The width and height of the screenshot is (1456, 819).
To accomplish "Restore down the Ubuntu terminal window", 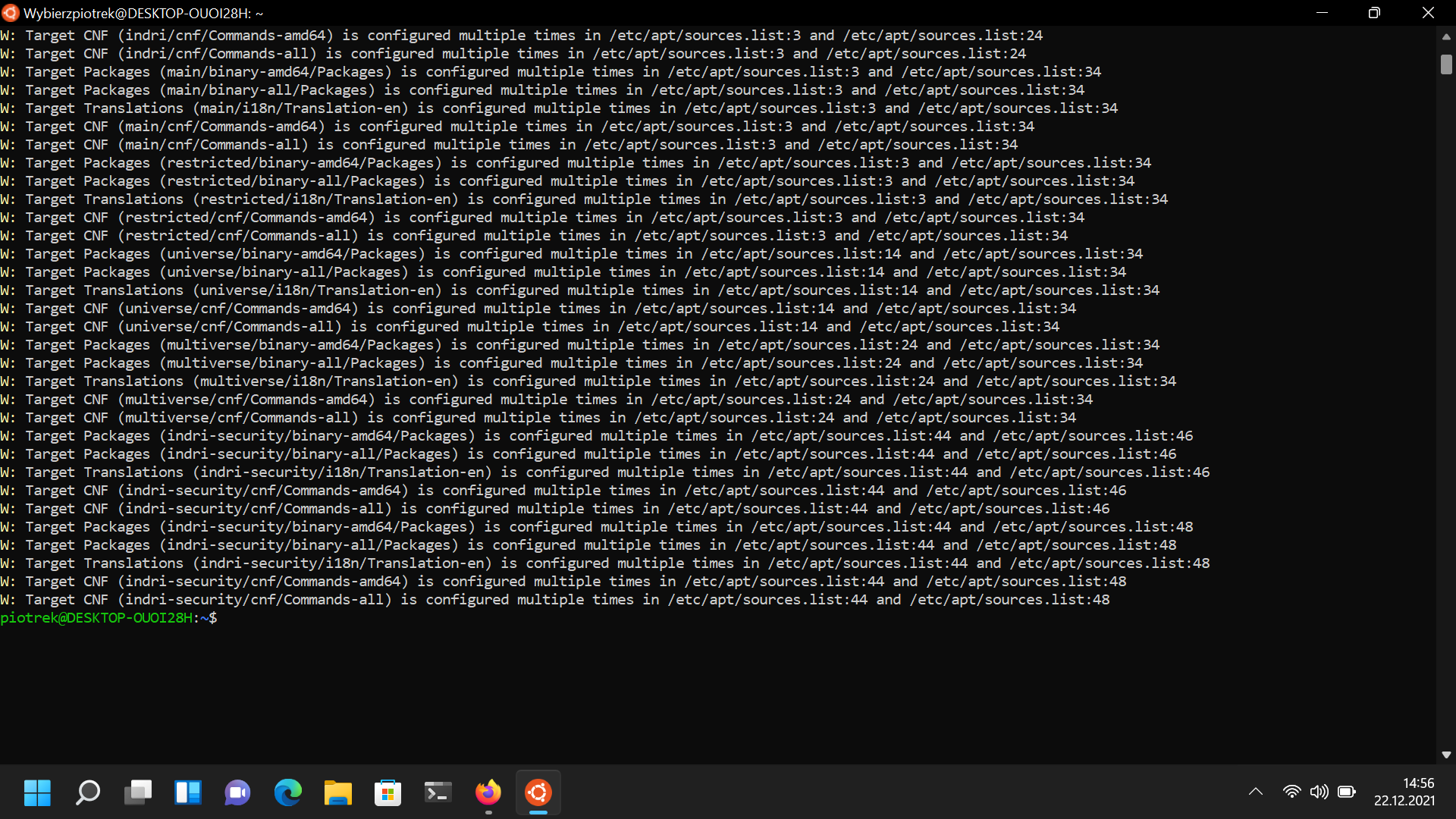I will (x=1374, y=12).
